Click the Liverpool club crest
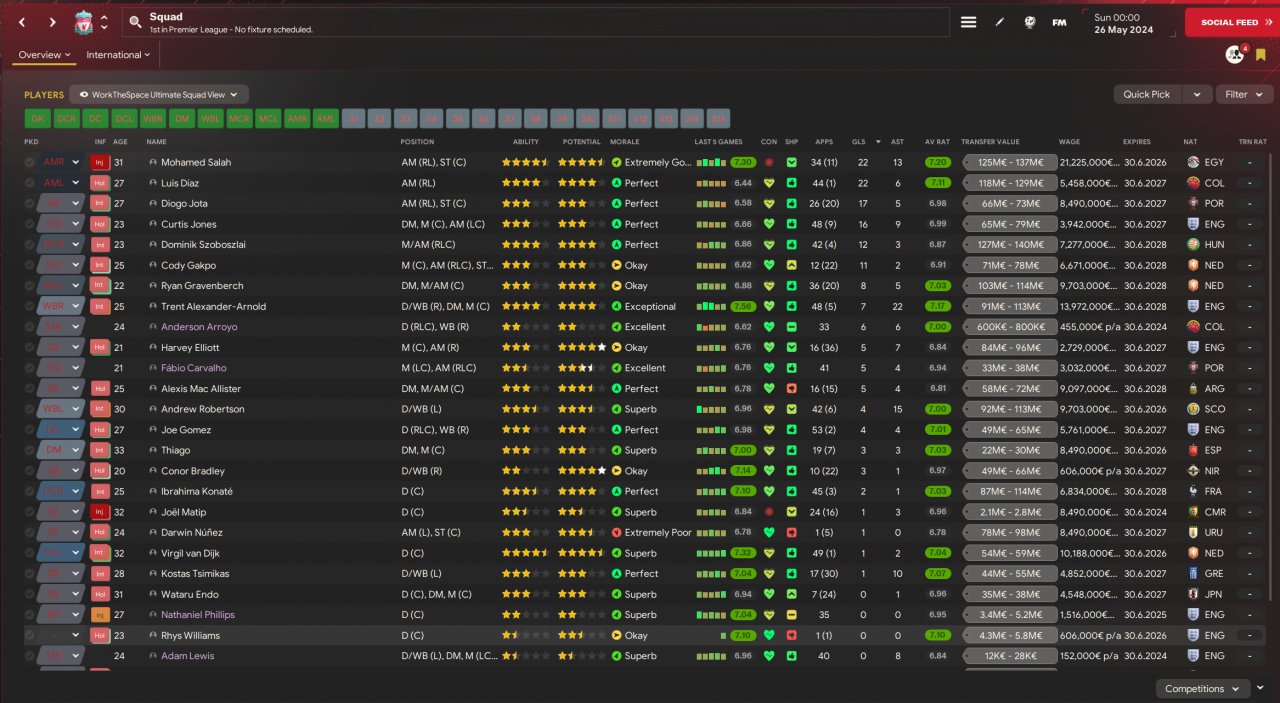 pyautogui.click(x=84, y=22)
